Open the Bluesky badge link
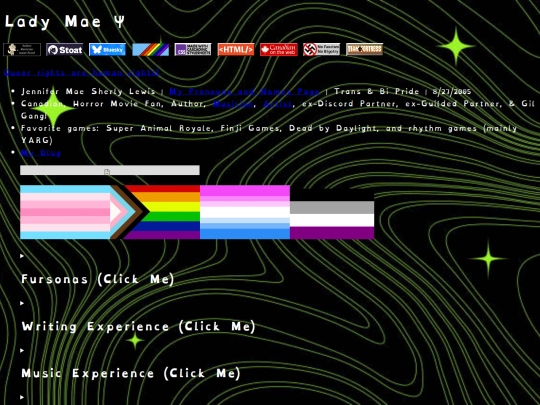Viewport: 540px width, 405px height. click(x=107, y=50)
